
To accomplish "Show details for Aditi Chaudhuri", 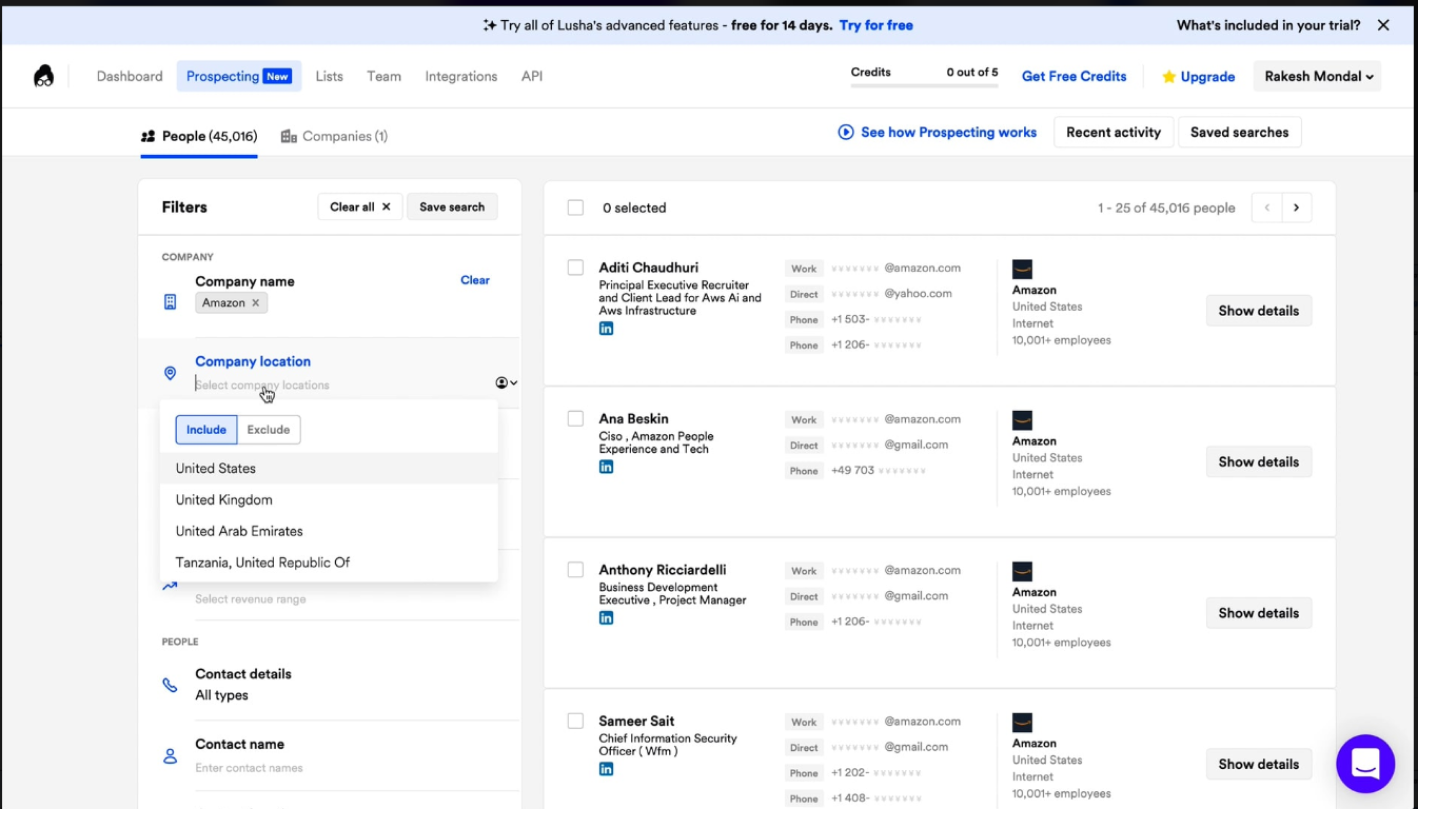I will coord(1259,311).
